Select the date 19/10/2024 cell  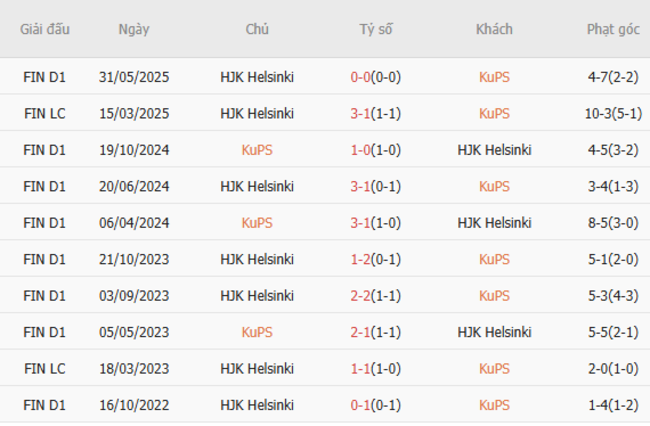(133, 150)
